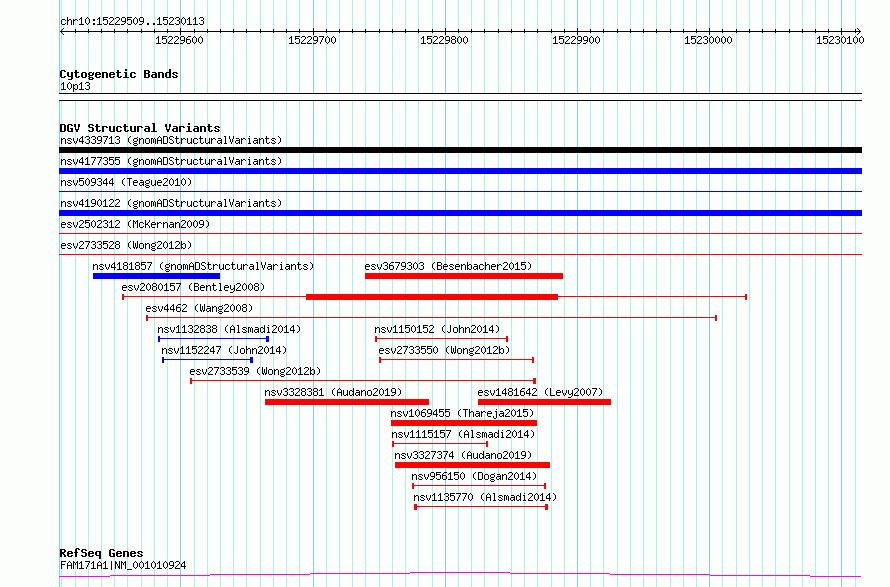890x587 pixels.
Task: Click the nsv1135770 (Alsmadi2014) red line
Action: tap(481, 507)
